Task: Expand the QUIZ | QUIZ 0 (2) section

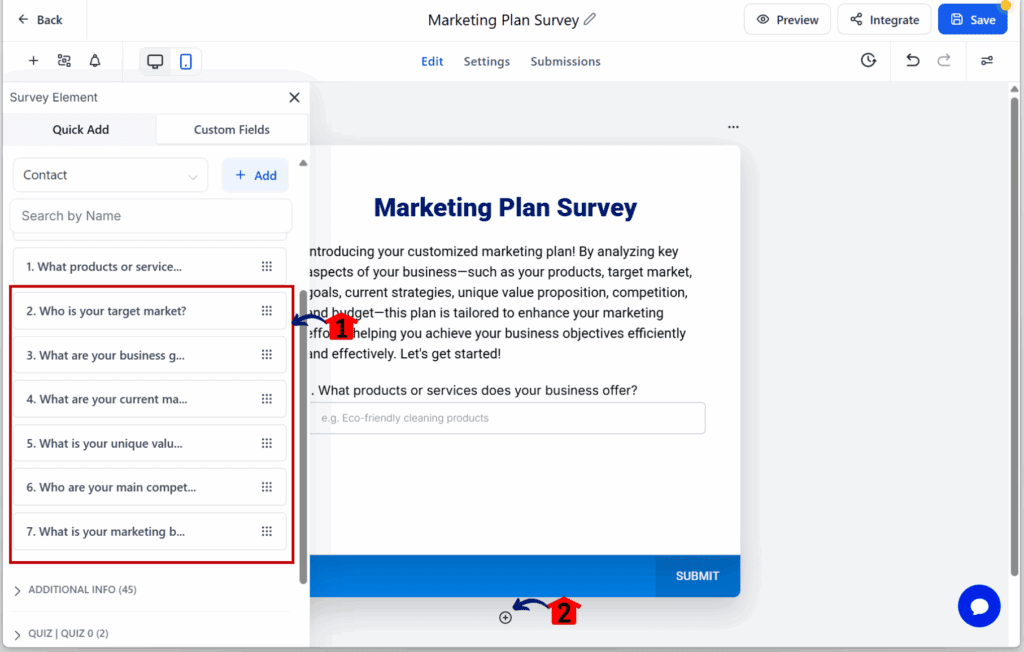Action: pos(61,634)
